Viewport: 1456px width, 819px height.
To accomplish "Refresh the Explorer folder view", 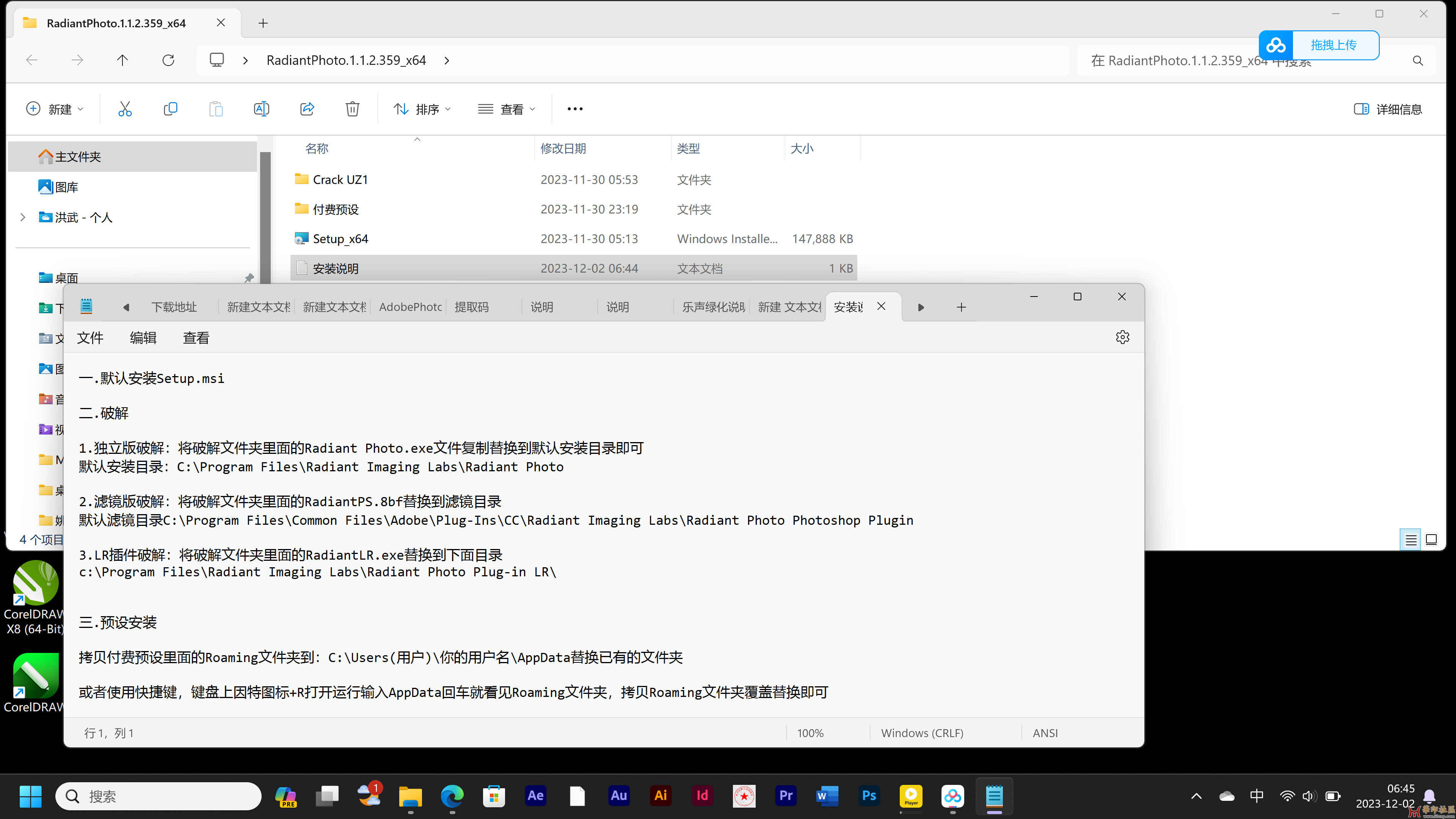I will click(x=168, y=60).
